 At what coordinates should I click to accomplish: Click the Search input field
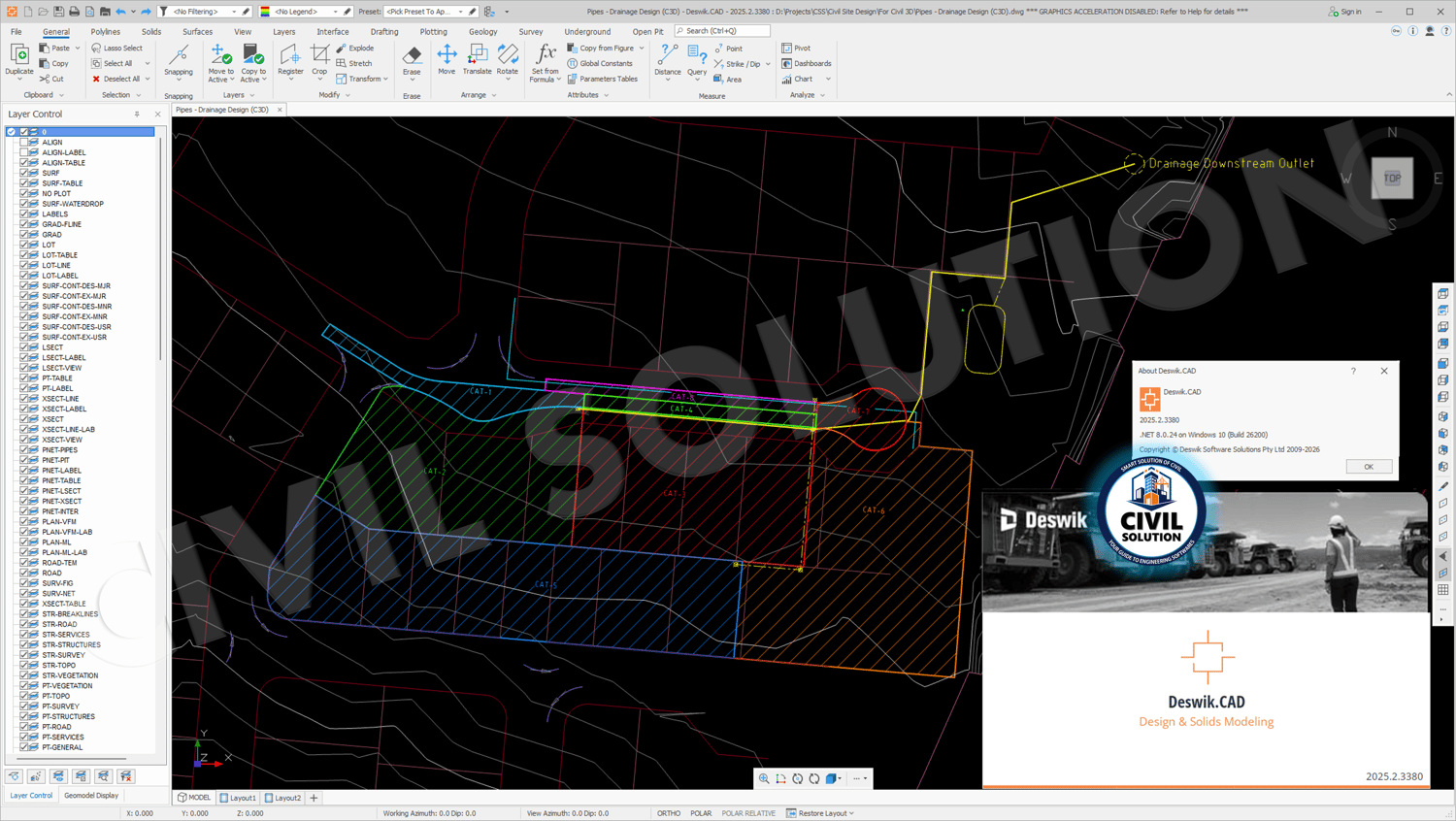click(723, 31)
